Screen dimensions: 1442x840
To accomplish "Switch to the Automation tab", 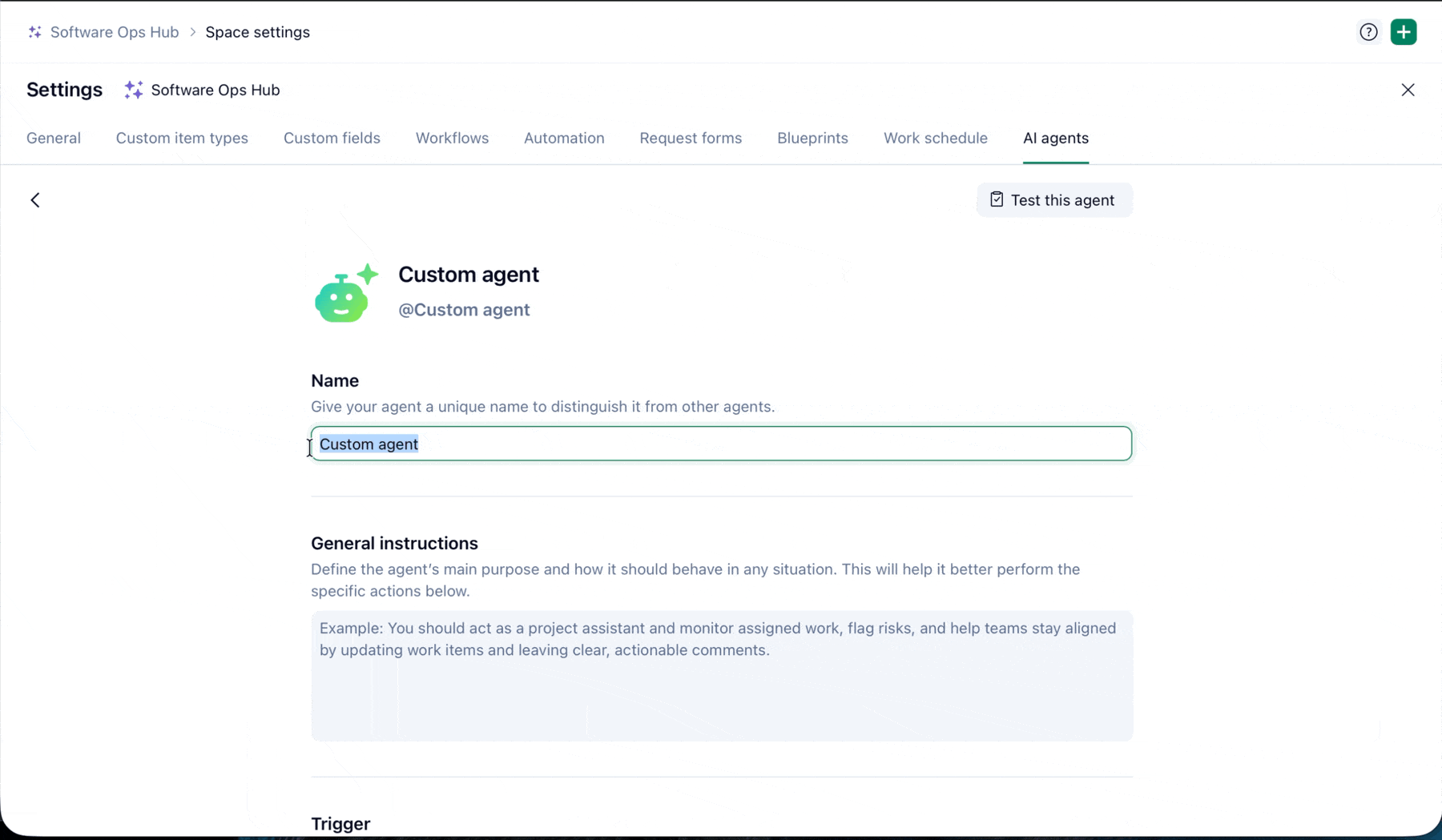I will point(564,138).
